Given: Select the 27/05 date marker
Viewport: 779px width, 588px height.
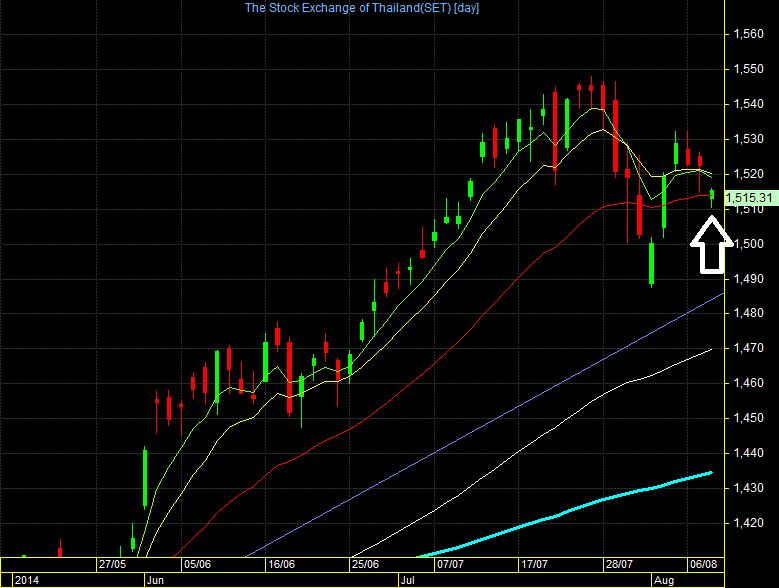Looking at the screenshot, I should point(112,564).
